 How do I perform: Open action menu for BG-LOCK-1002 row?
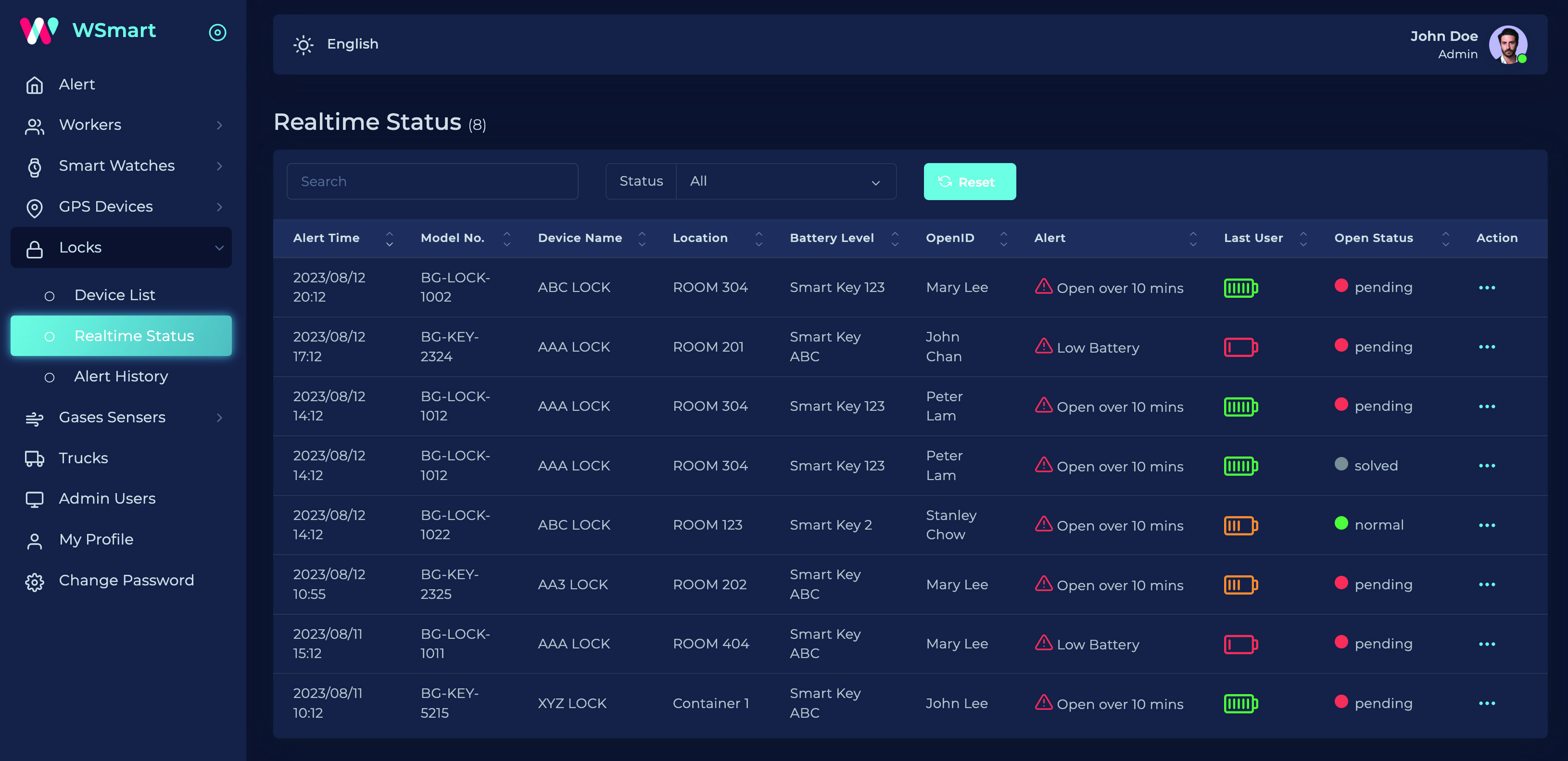[x=1486, y=287]
